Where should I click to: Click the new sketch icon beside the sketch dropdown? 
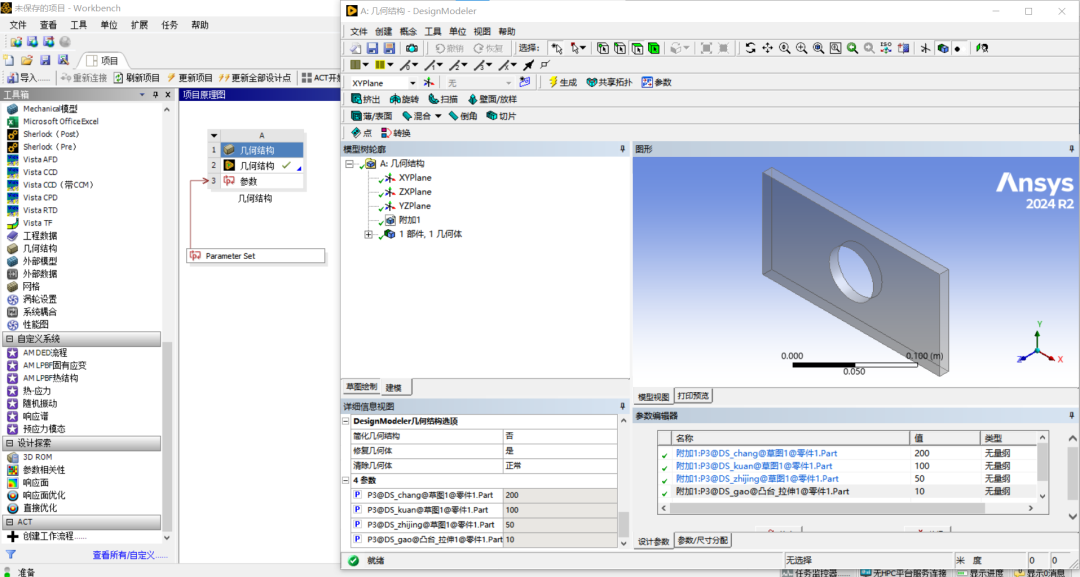tap(525, 82)
